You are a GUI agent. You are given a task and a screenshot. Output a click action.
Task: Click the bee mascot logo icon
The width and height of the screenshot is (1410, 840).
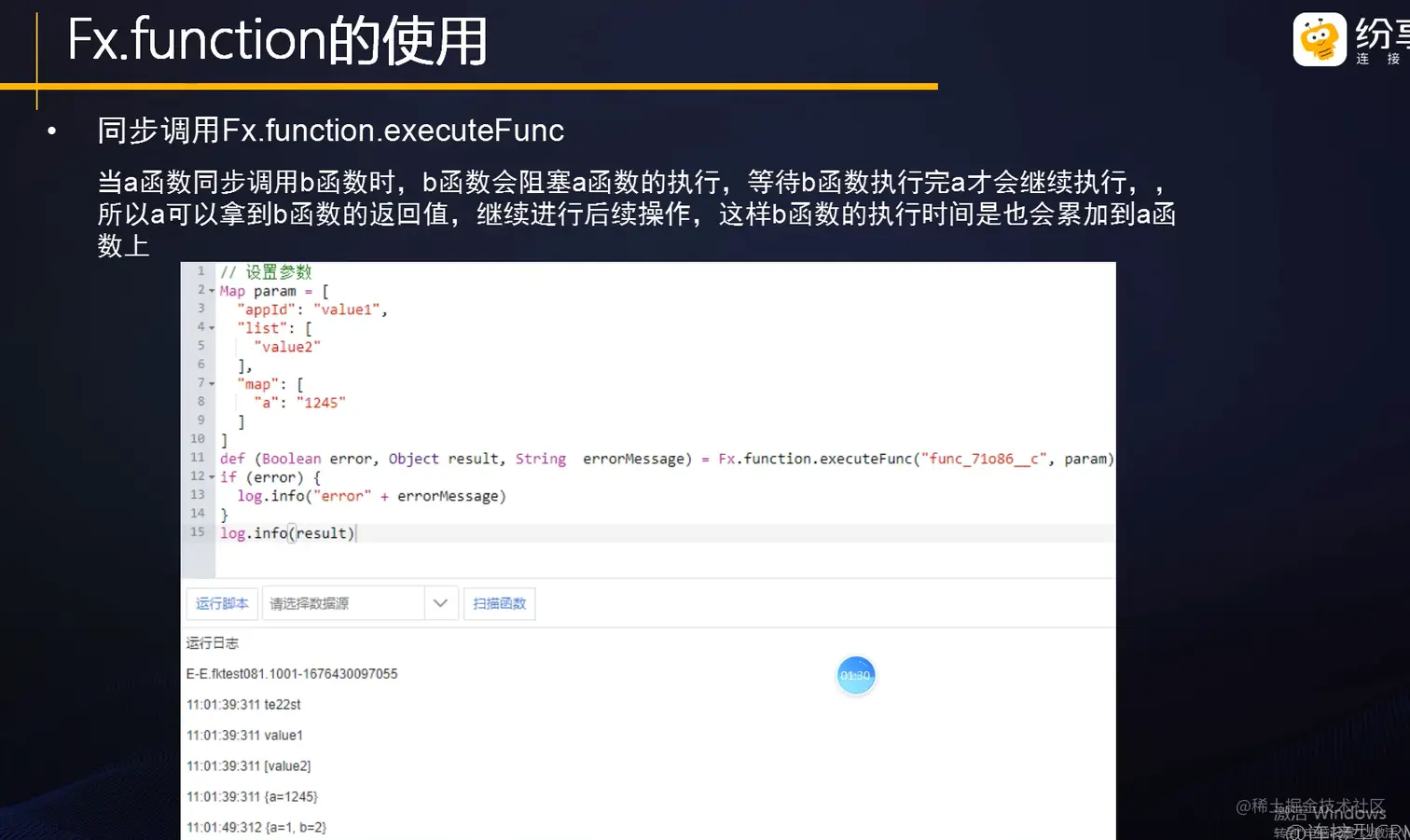tap(1320, 39)
